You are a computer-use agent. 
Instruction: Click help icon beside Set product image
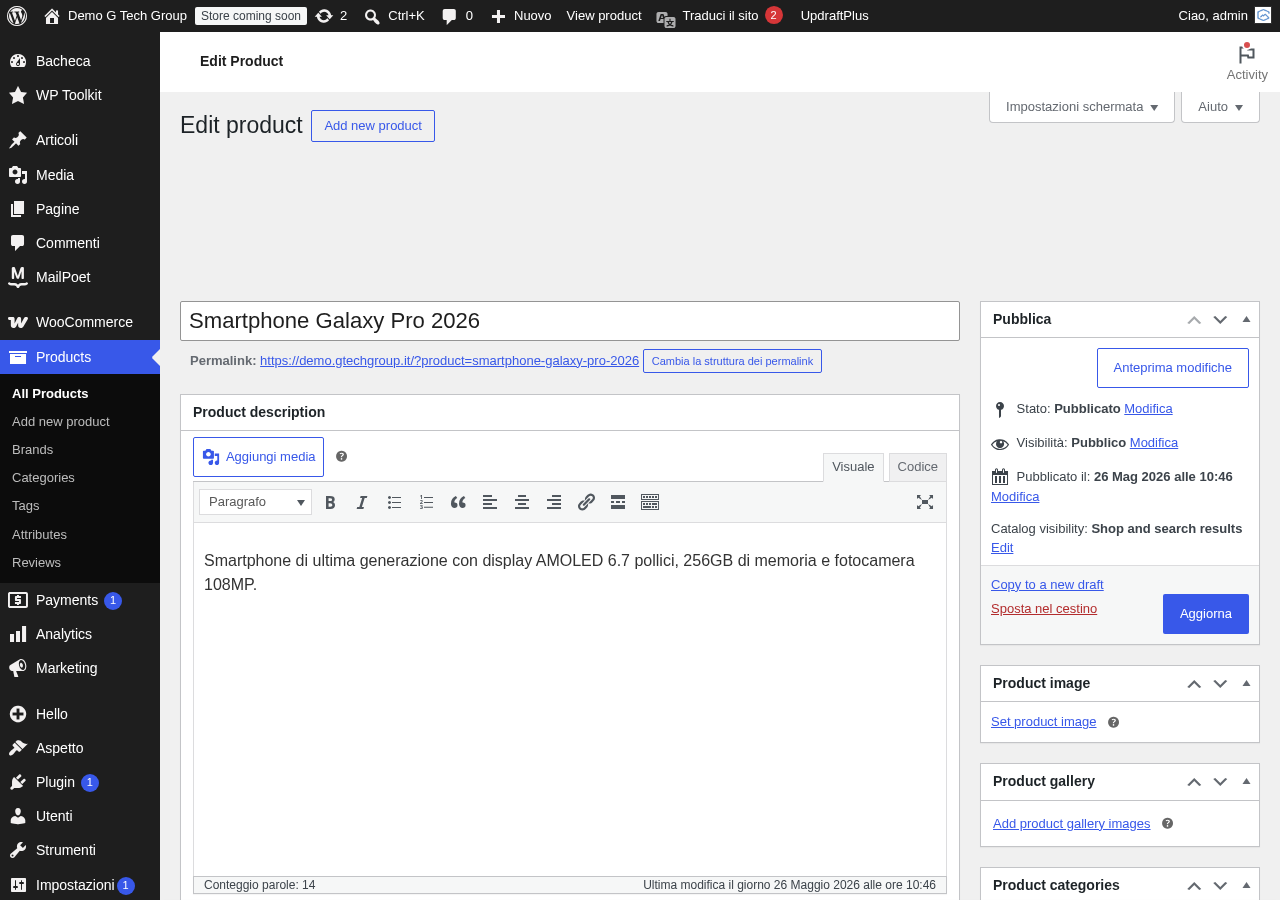pyautogui.click(x=1113, y=722)
